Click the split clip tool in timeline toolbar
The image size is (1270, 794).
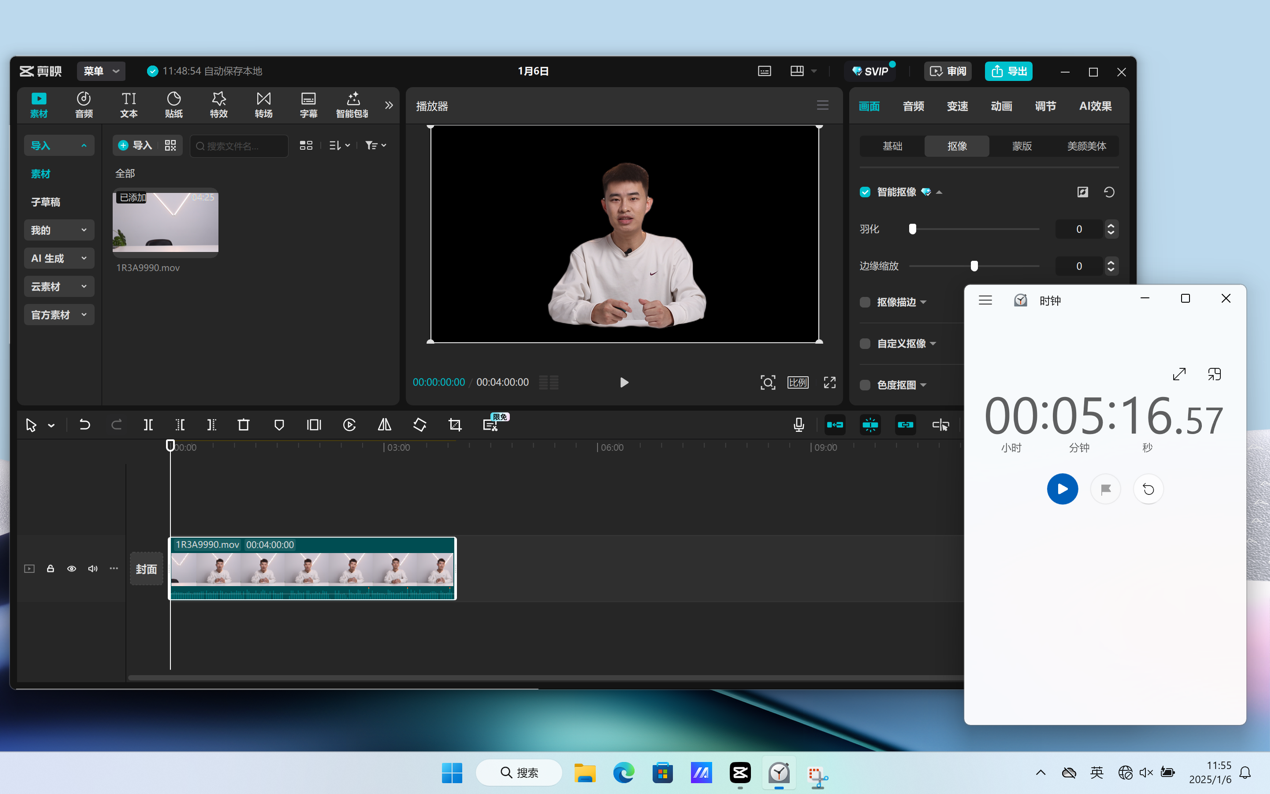[x=148, y=425]
